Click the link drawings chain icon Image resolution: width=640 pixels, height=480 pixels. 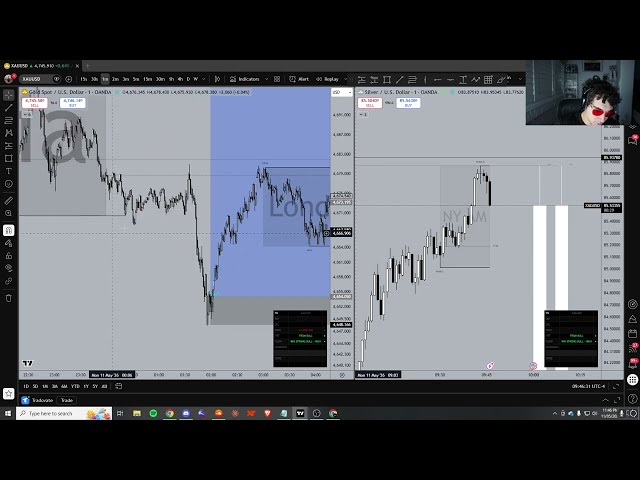[9, 281]
